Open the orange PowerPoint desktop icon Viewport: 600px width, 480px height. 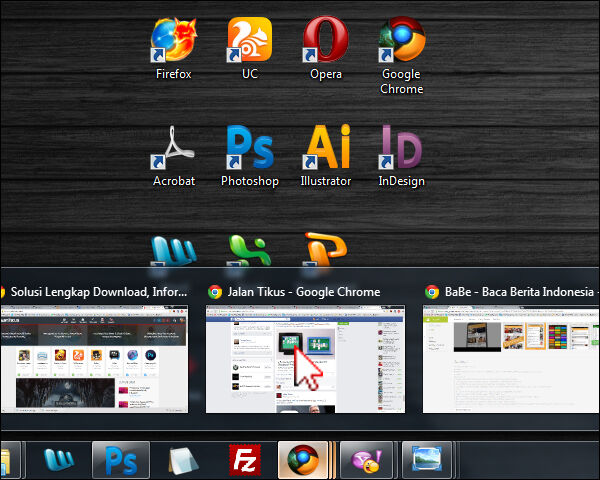pyautogui.click(x=326, y=250)
